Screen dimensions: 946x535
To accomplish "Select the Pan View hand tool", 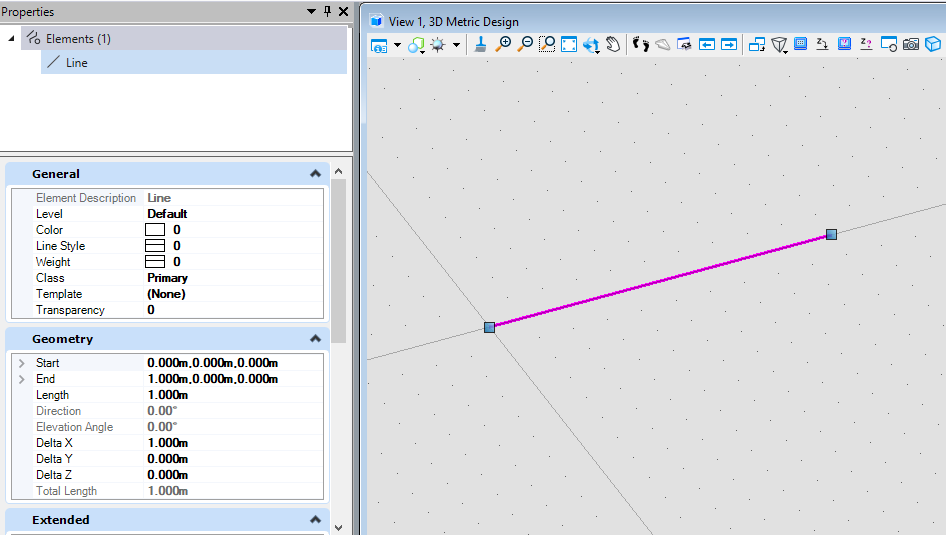I will tap(613, 44).
